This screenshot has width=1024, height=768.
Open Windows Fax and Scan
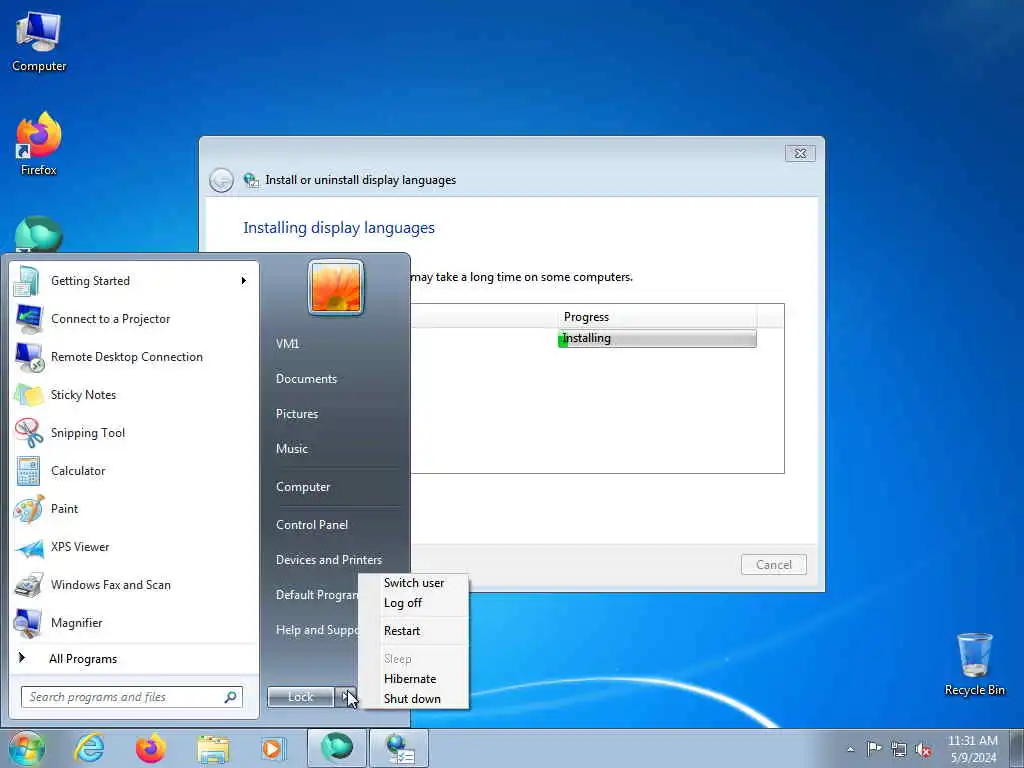coord(135,584)
